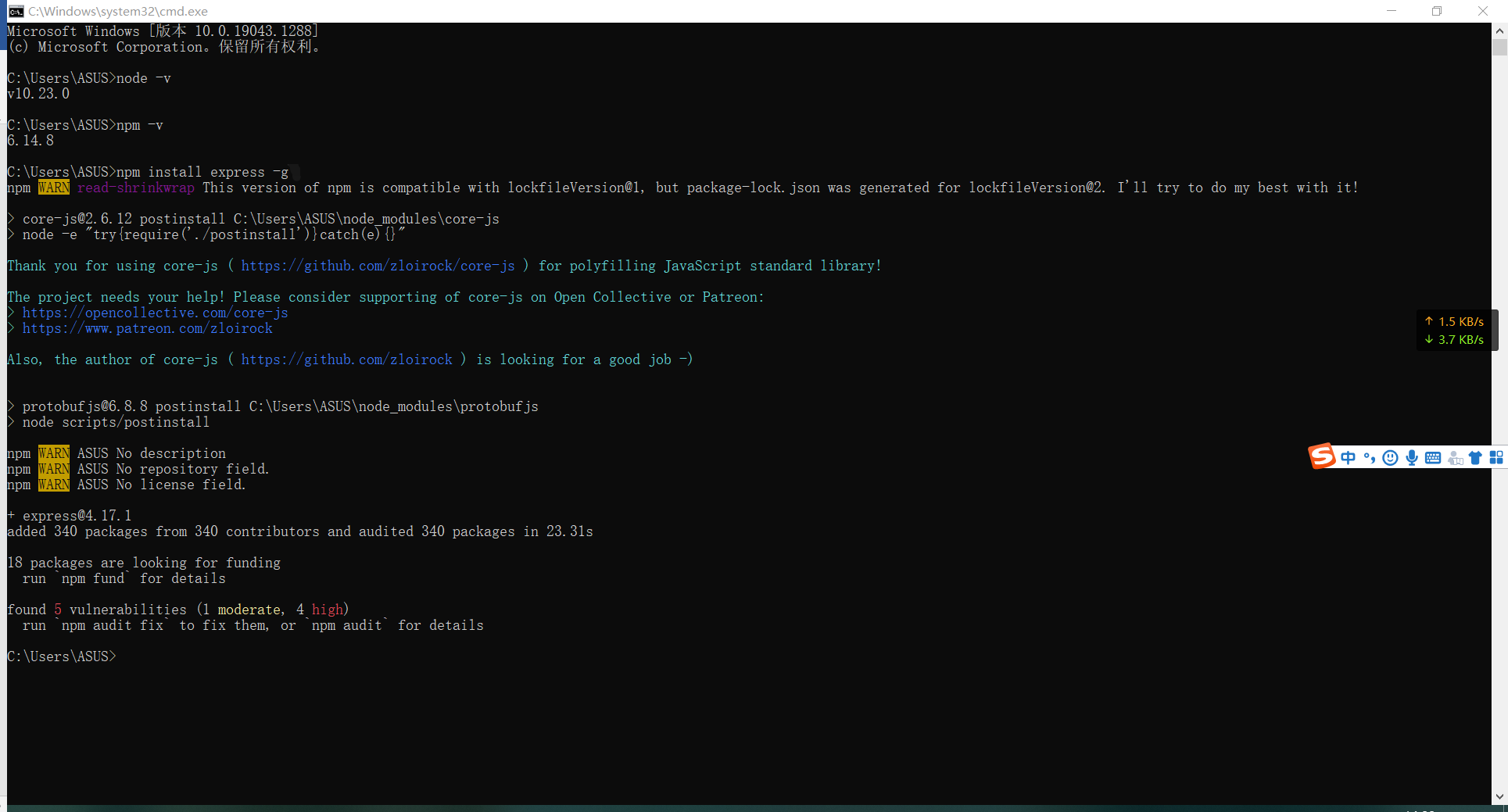Click 'added 340 packages' summary line
Image resolution: width=1508 pixels, height=812 pixels.
(300, 531)
